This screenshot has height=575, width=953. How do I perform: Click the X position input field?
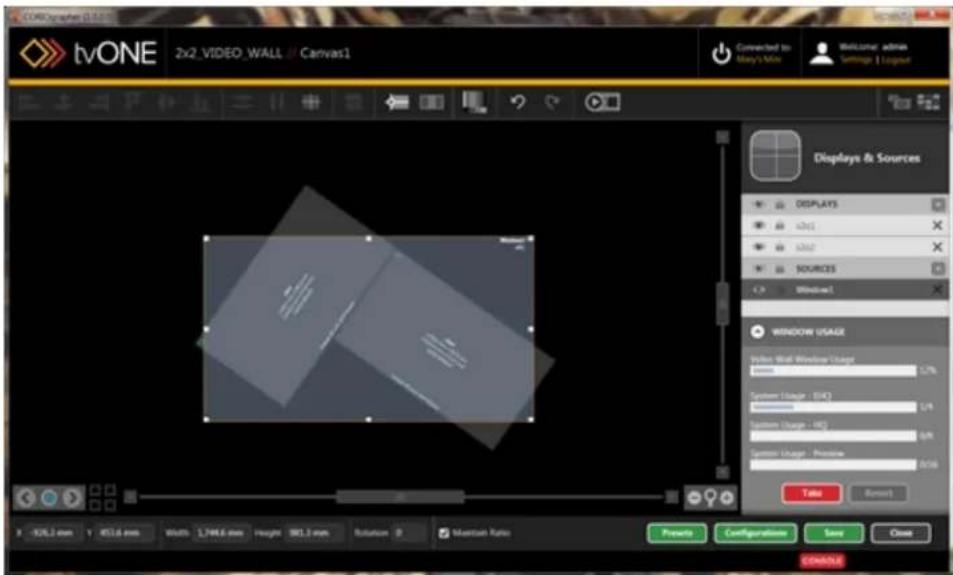click(x=53, y=533)
